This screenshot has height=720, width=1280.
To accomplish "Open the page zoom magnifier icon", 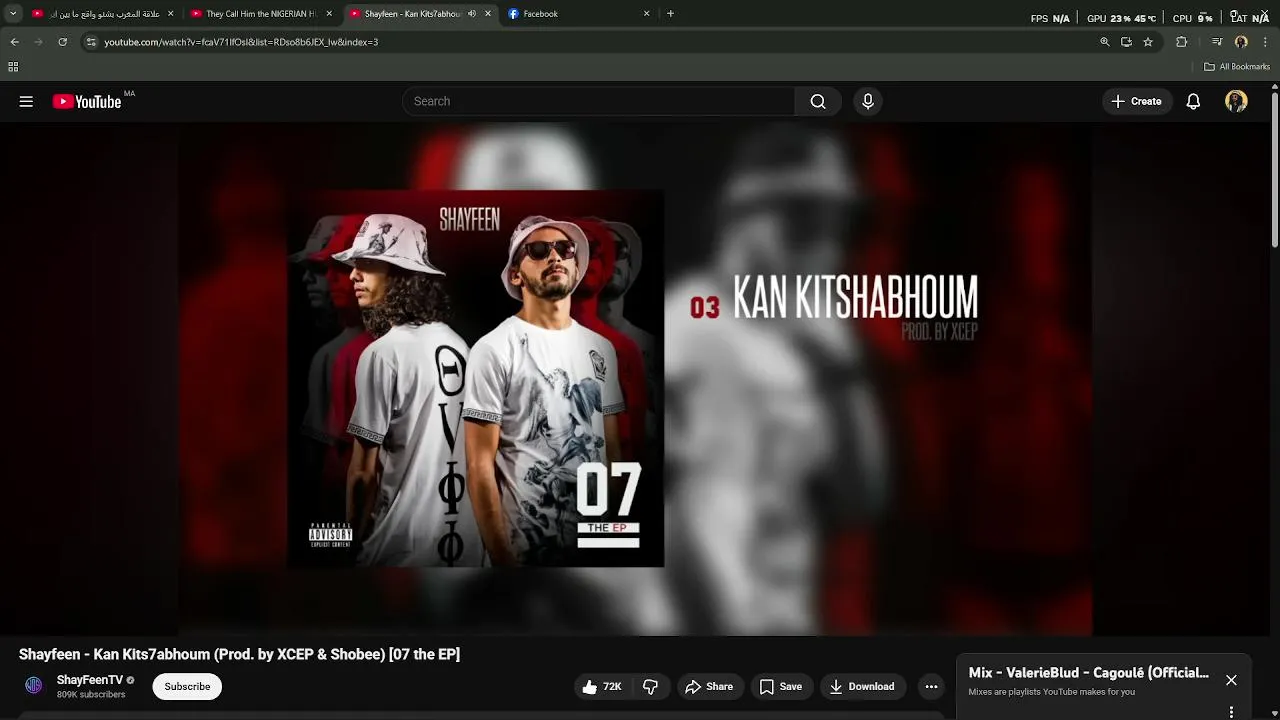I will 1105,42.
